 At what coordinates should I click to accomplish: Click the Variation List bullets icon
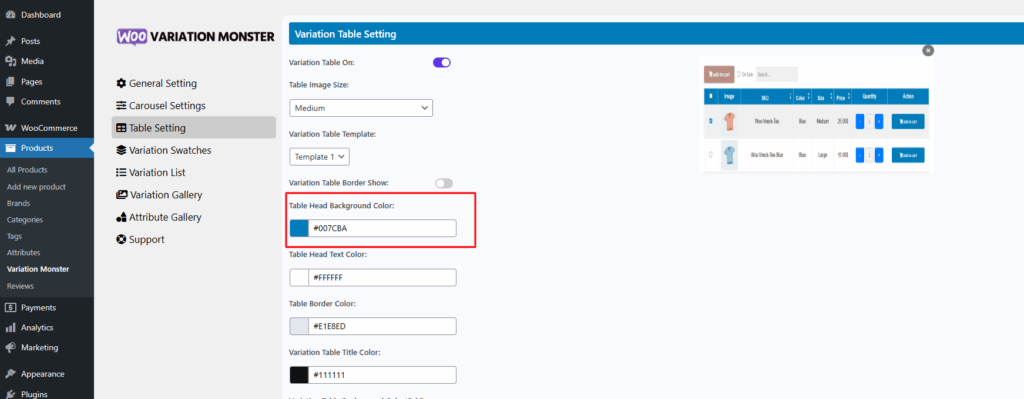pyautogui.click(x=121, y=172)
